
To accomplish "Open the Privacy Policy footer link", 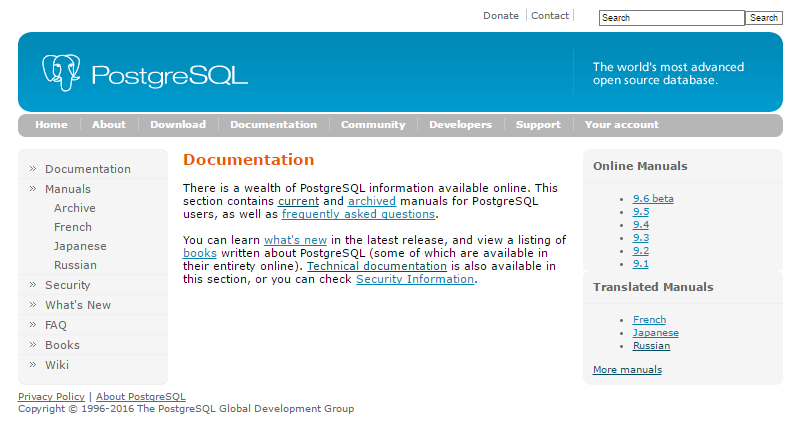I will 51,396.
